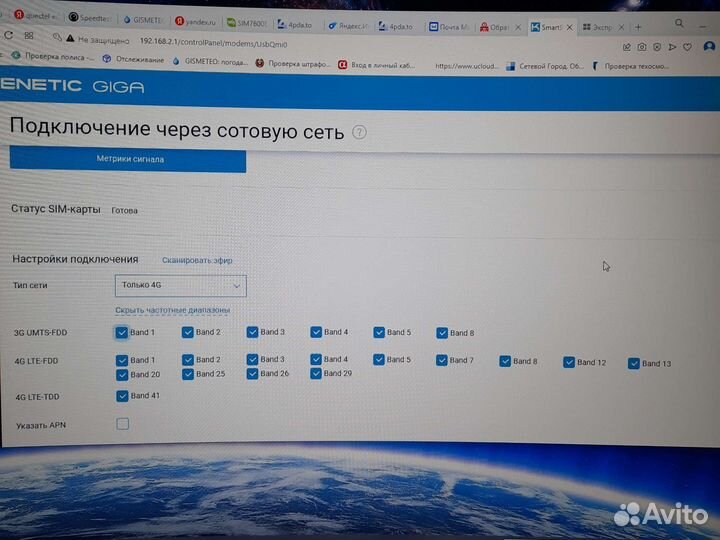The width and height of the screenshot is (720, 540).
Task: Toggle Band 2 in the 4G LTE-FDD row
Action: coord(188,360)
